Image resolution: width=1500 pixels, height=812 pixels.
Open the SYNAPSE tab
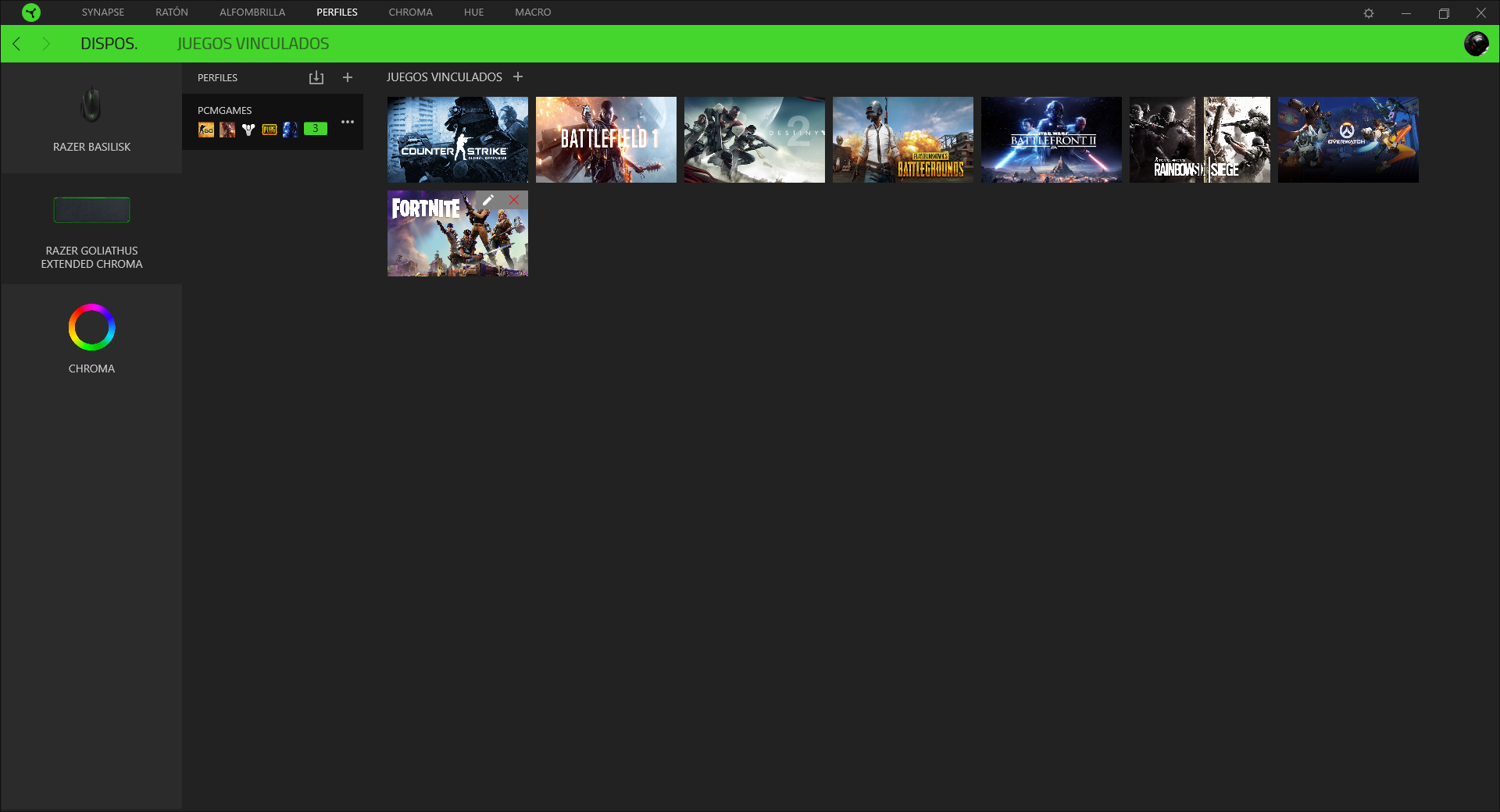point(103,12)
